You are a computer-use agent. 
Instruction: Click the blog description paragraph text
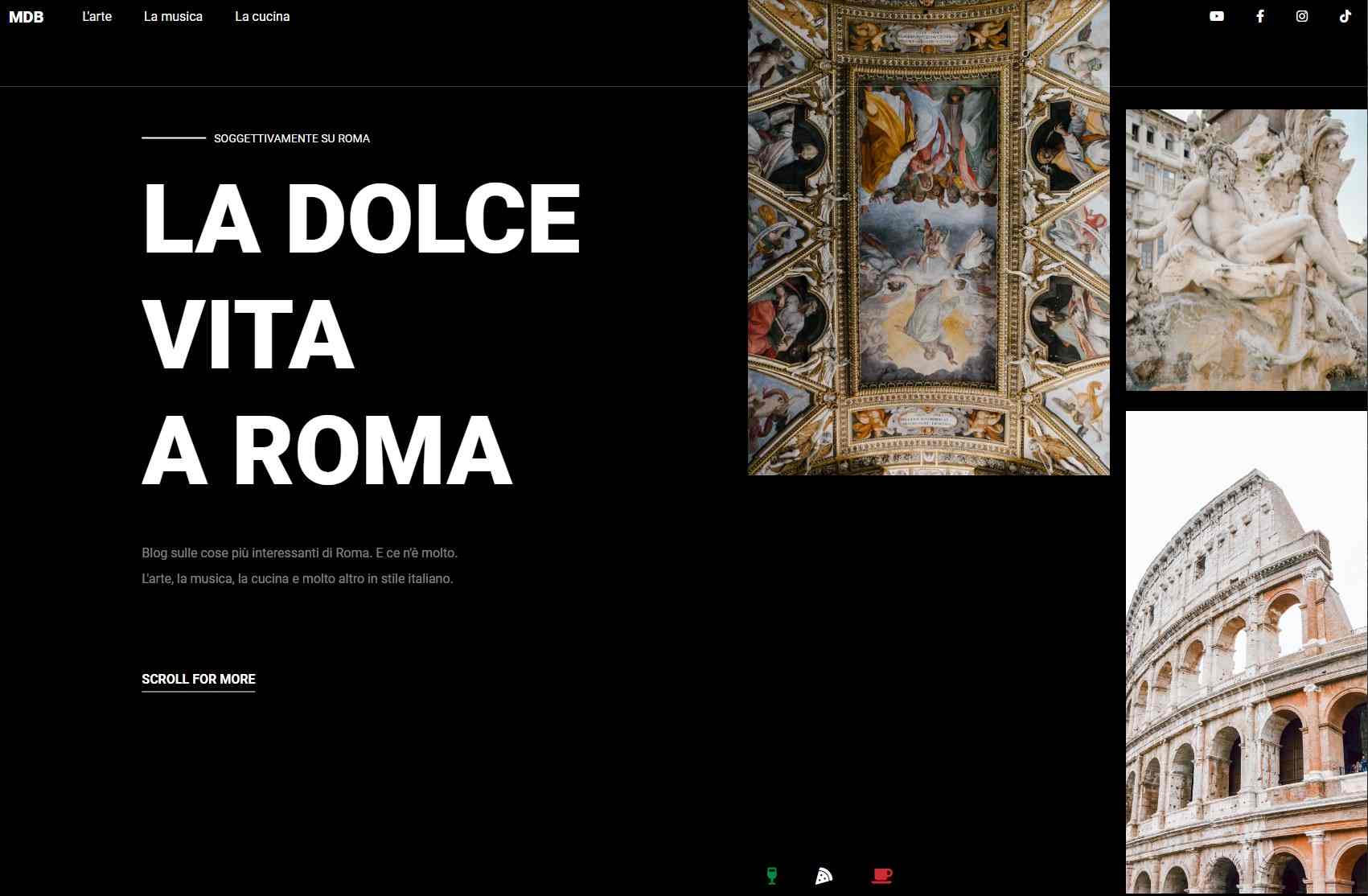(299, 565)
